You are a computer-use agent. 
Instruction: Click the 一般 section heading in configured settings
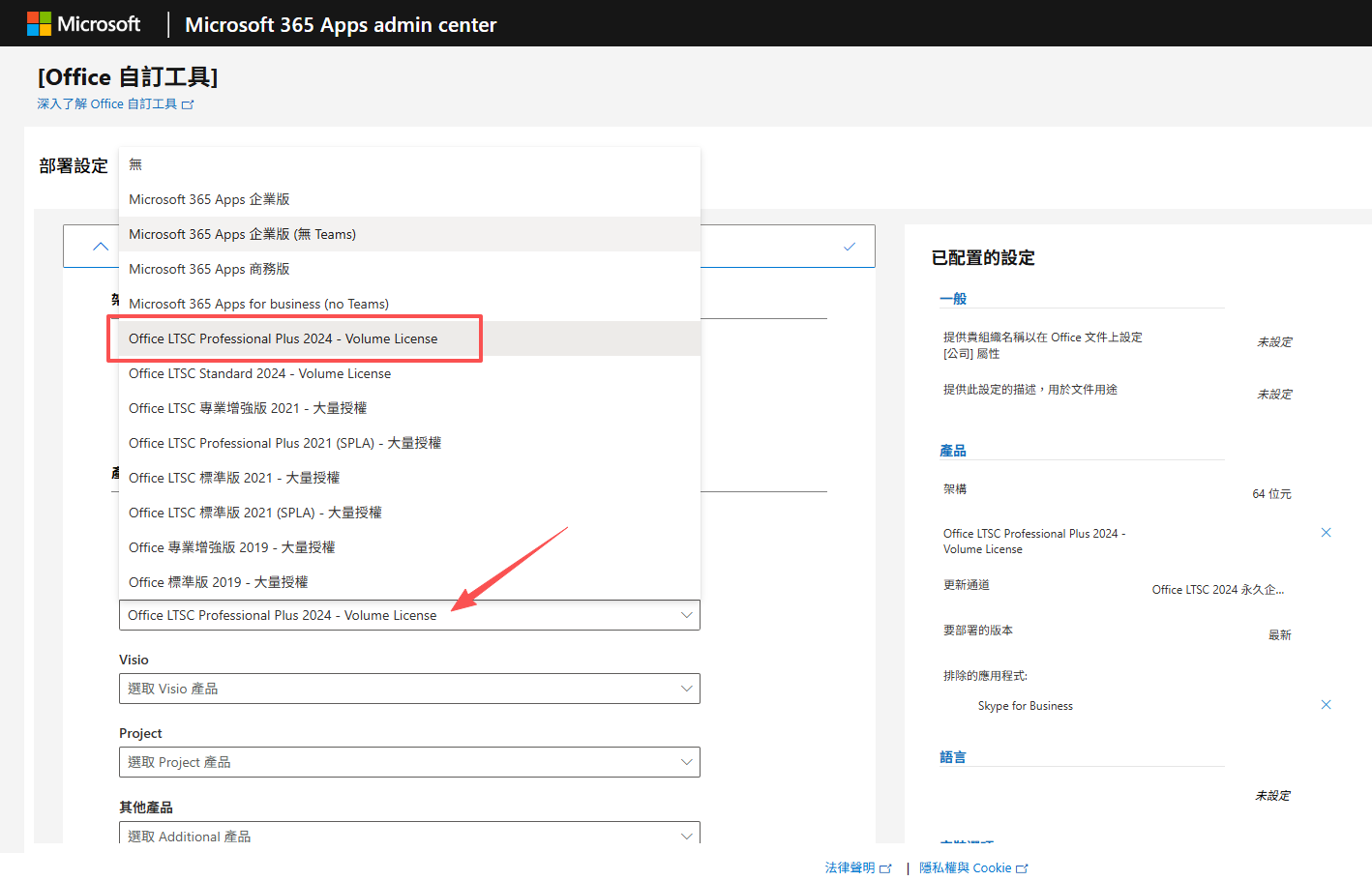pos(953,299)
